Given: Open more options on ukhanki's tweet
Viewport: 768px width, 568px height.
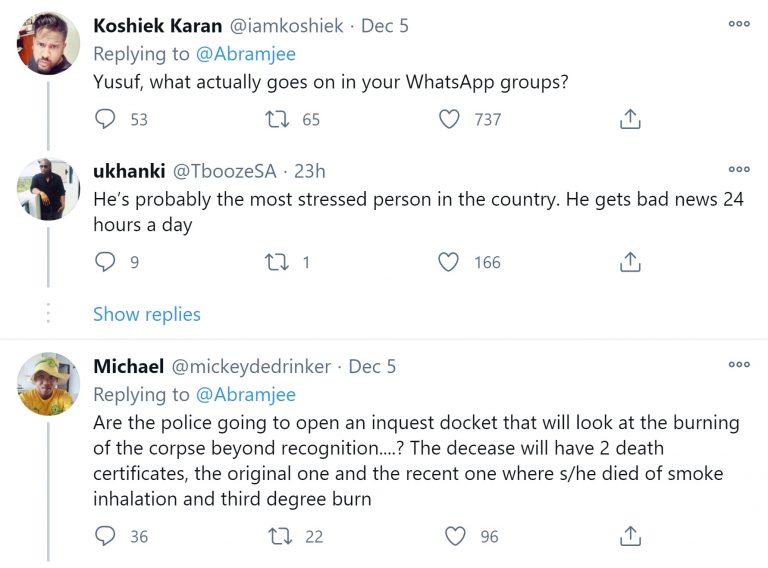Looking at the screenshot, I should [x=739, y=169].
